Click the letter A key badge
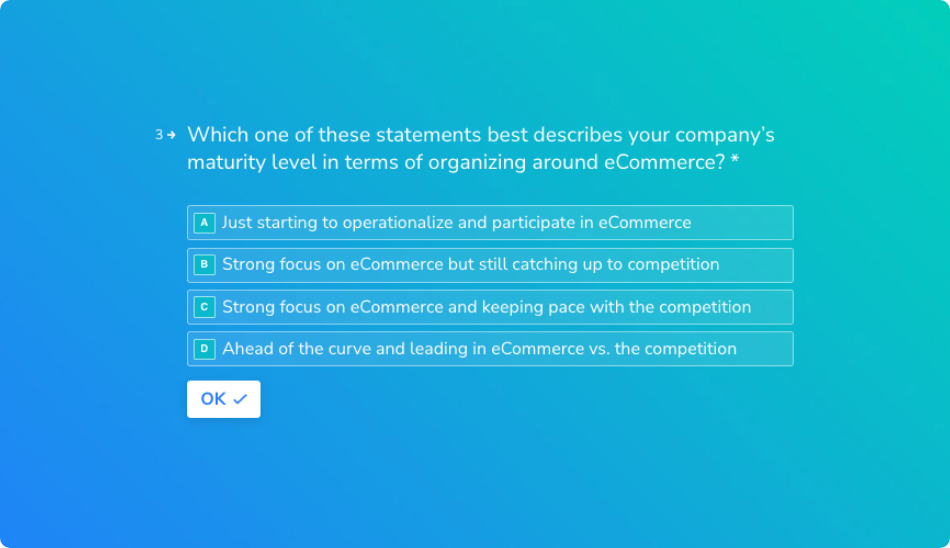The image size is (950, 548). coord(204,222)
